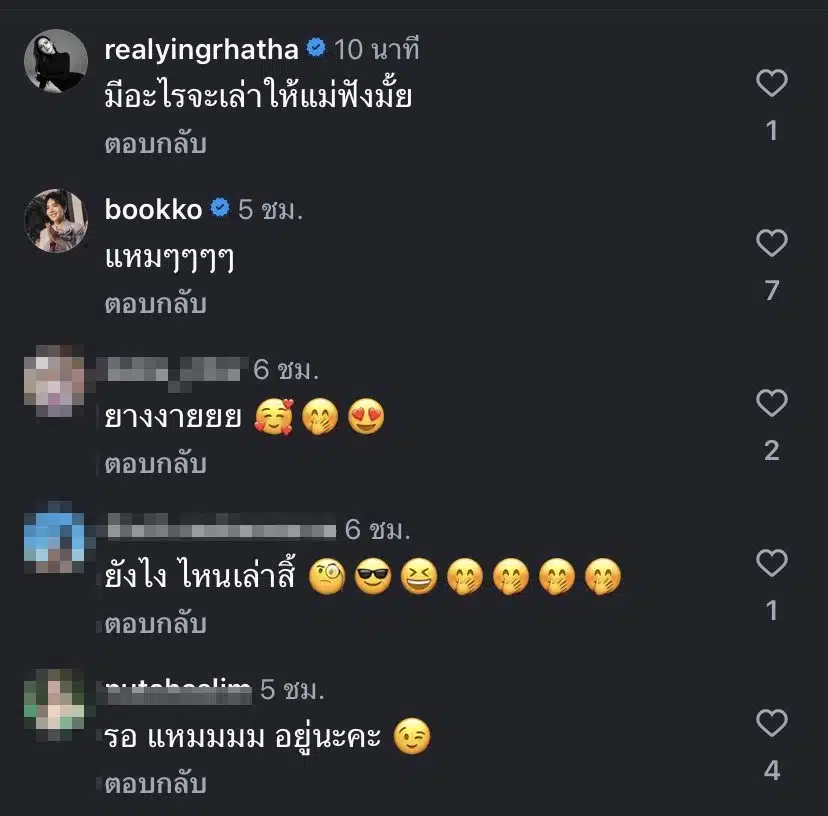Click bookko's profile photo
Screen dimensions: 828x816
click(55, 220)
